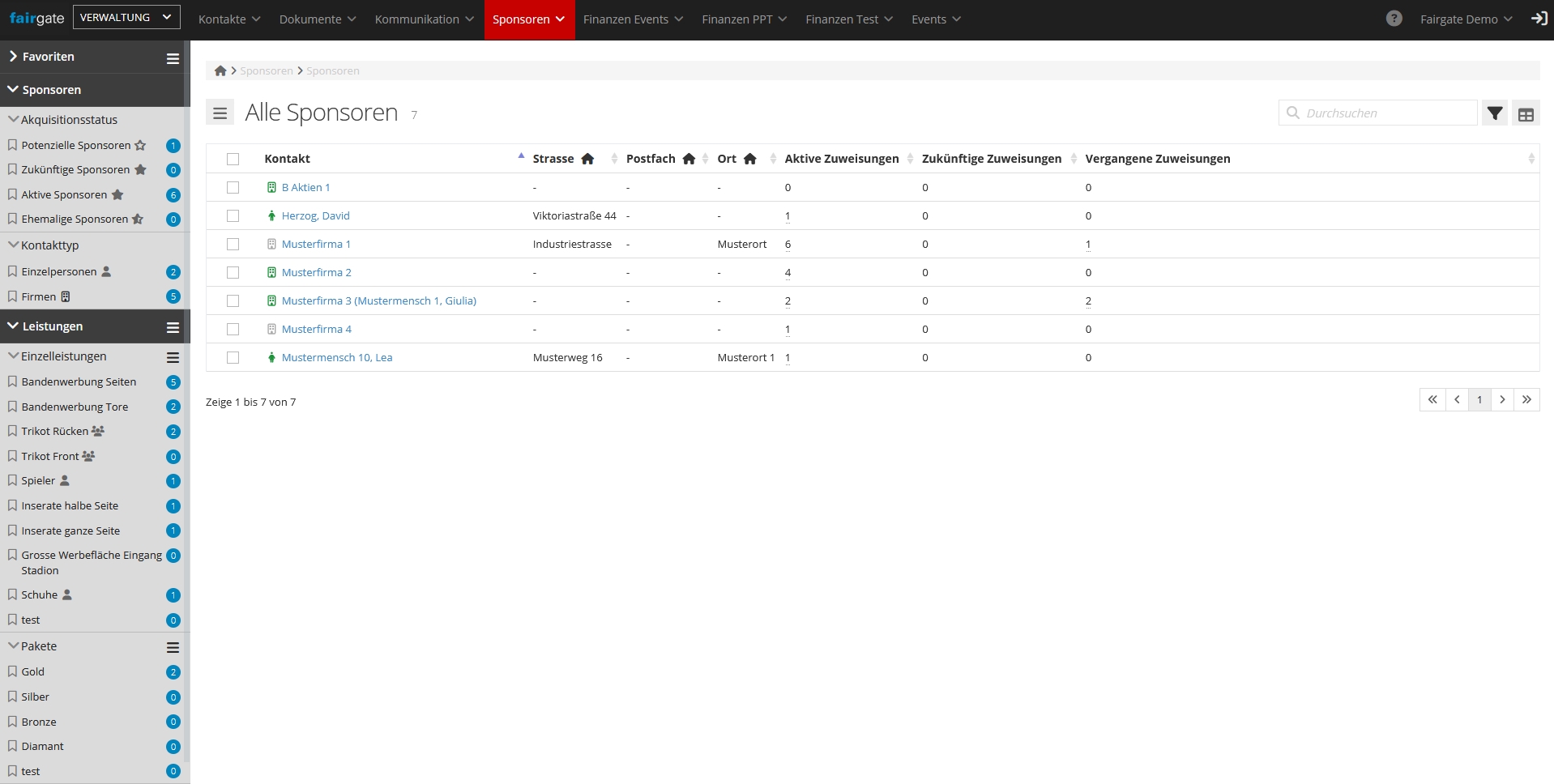Image resolution: width=1554 pixels, height=784 pixels.
Task: Click the bookmark icon for Potenzielle Sponsoren
Action: click(12, 145)
